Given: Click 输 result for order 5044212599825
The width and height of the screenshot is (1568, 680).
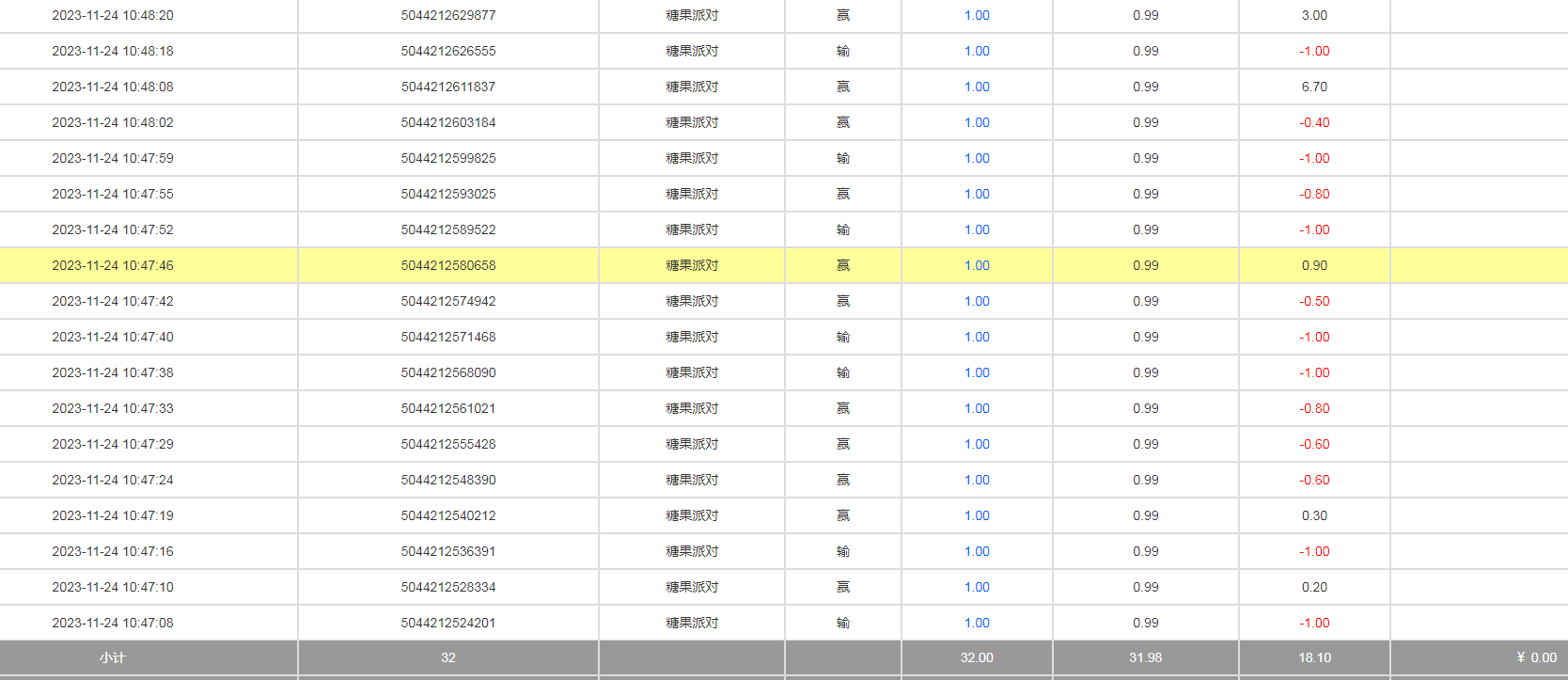Looking at the screenshot, I should coord(843,158).
